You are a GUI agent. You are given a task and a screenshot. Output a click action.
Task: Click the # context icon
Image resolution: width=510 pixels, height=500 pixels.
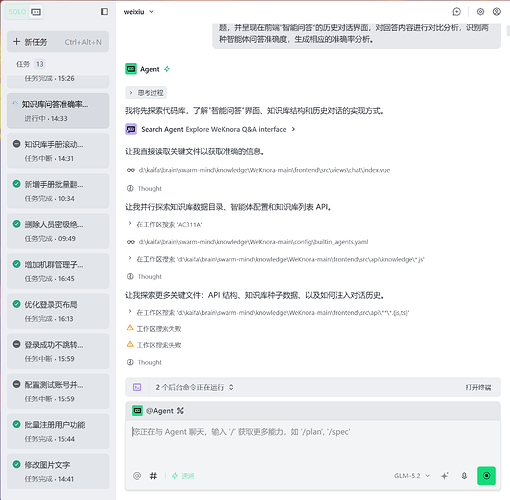153,476
